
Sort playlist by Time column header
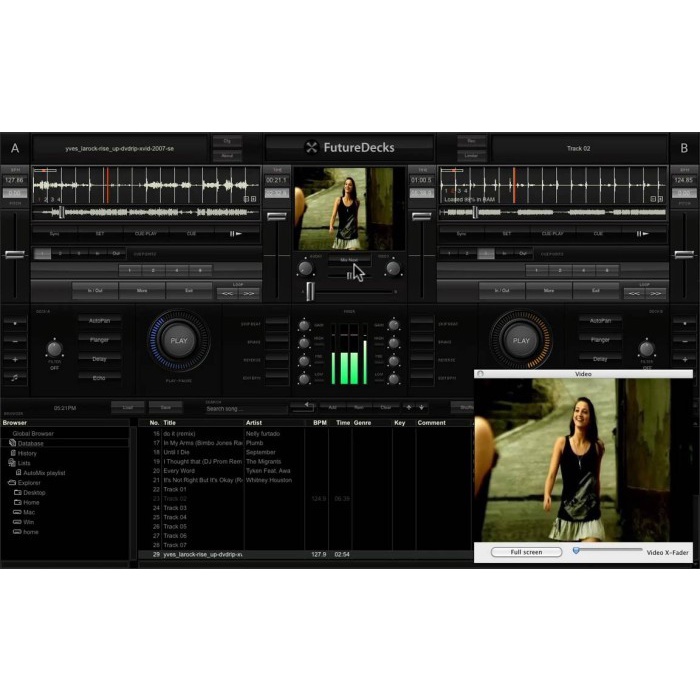(343, 422)
